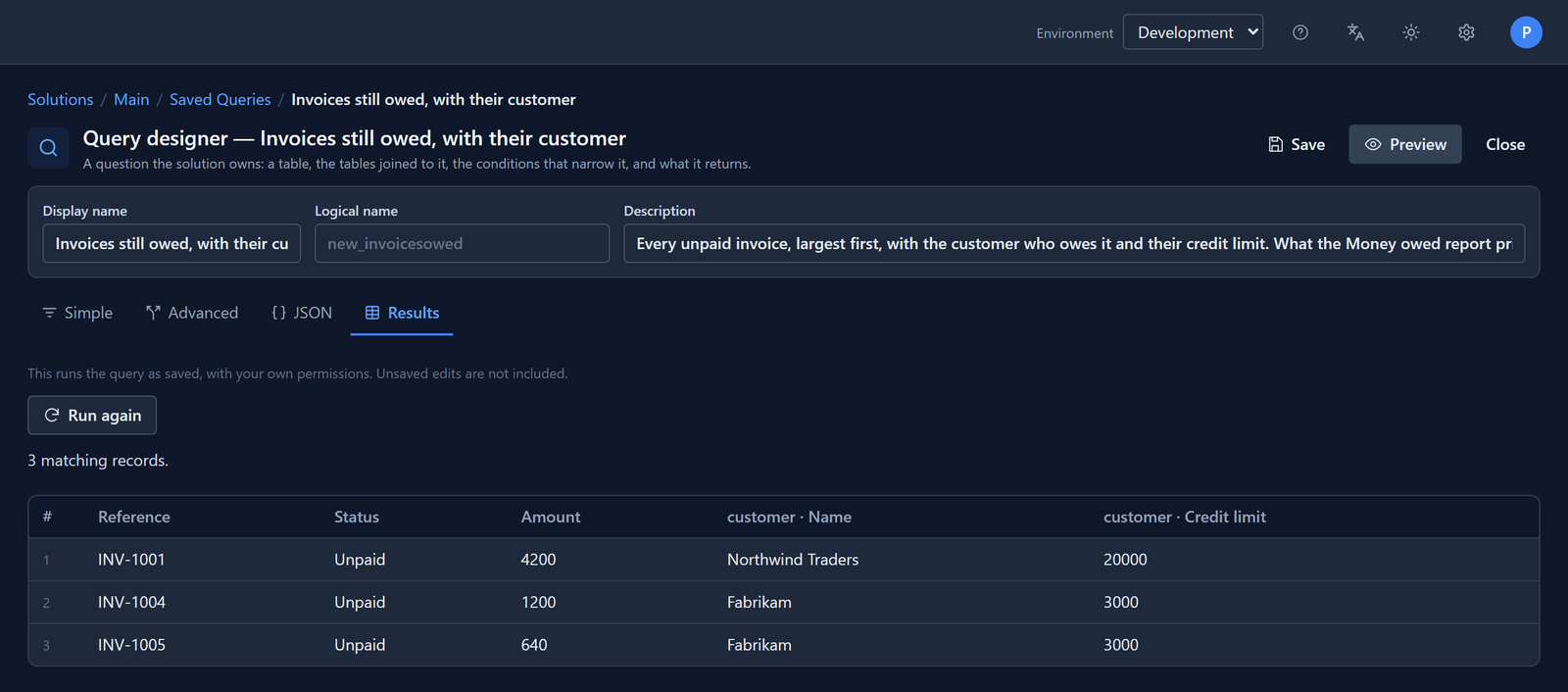Run the query again

click(x=92, y=416)
